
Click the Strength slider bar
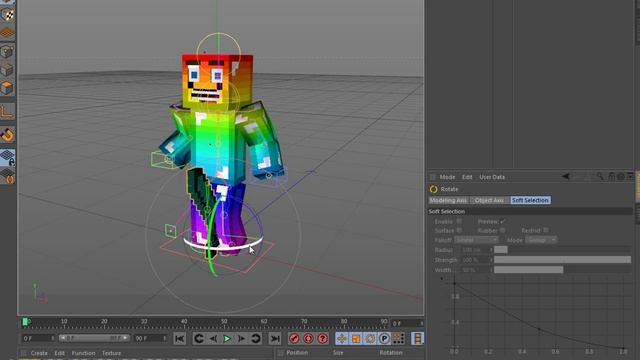(x=562, y=260)
